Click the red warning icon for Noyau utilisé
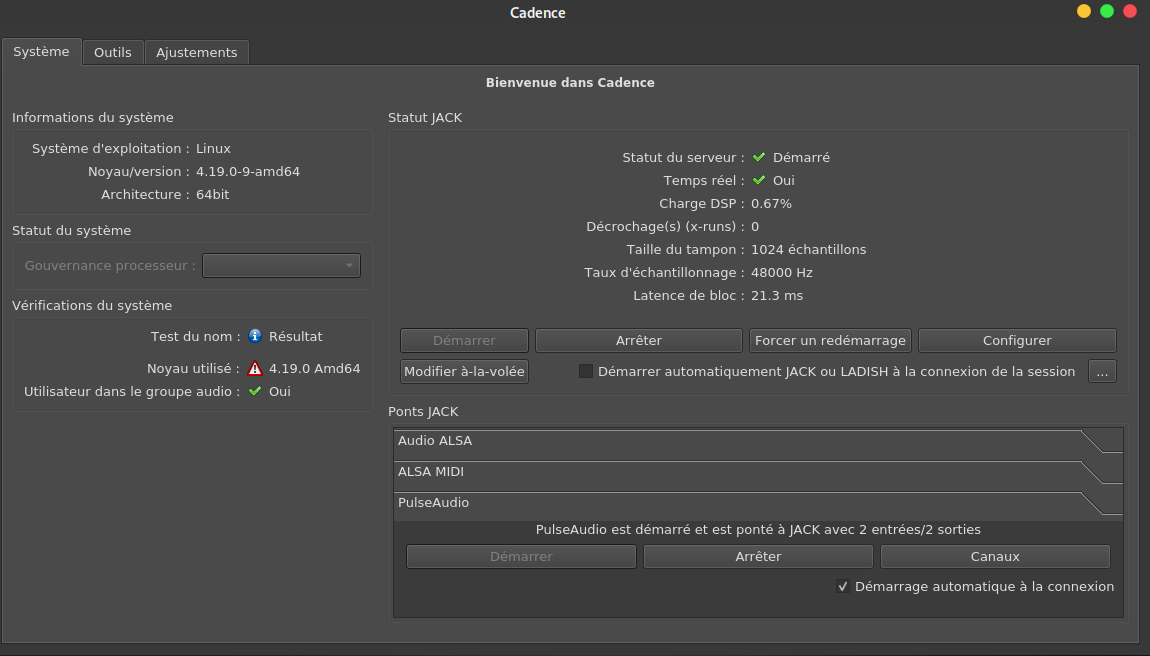The width and height of the screenshot is (1150, 656). [255, 368]
